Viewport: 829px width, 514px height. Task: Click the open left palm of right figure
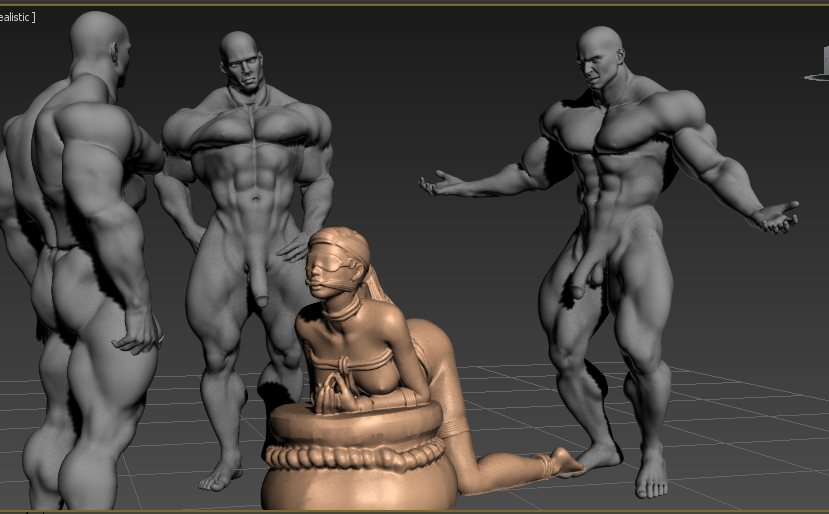(x=774, y=218)
